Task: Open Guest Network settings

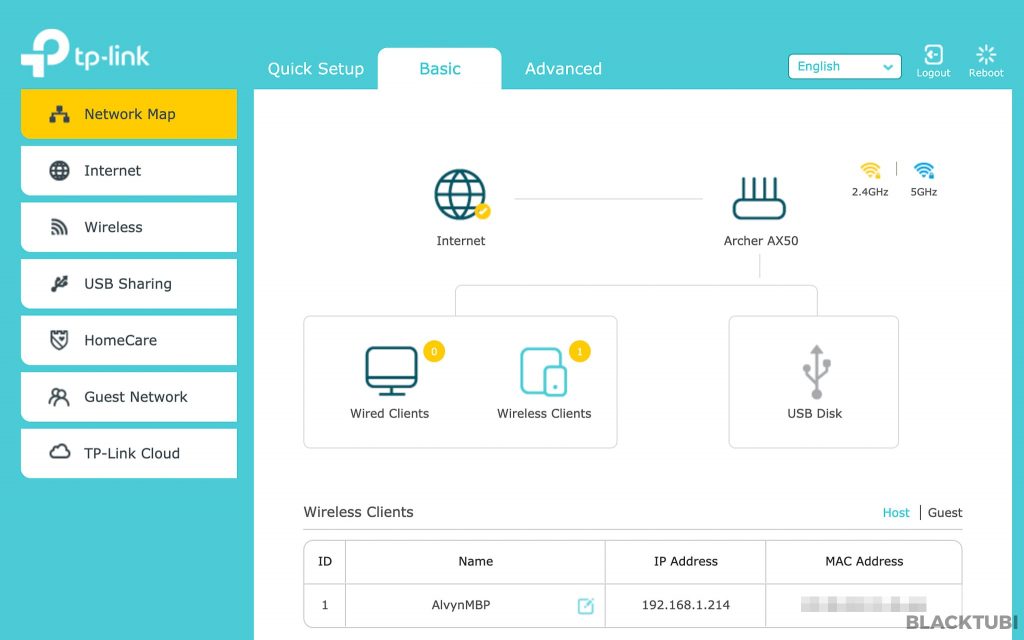Action: 129,397
